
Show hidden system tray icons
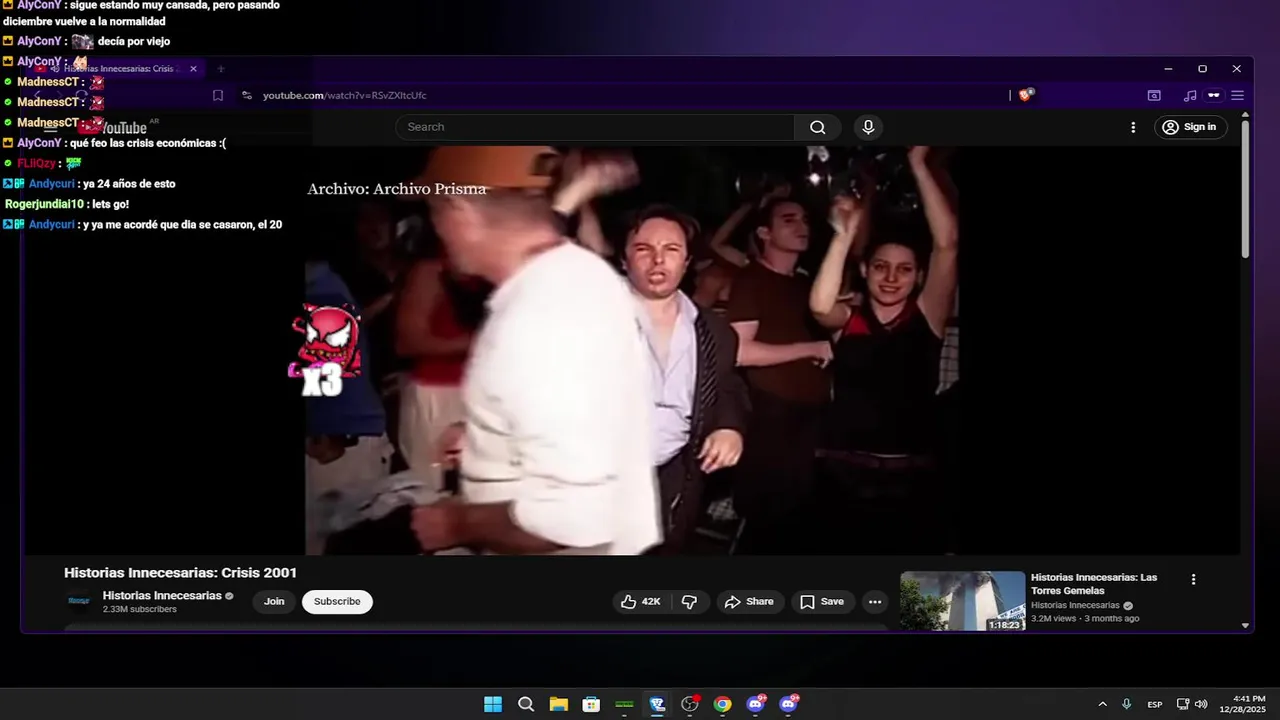tap(1102, 704)
